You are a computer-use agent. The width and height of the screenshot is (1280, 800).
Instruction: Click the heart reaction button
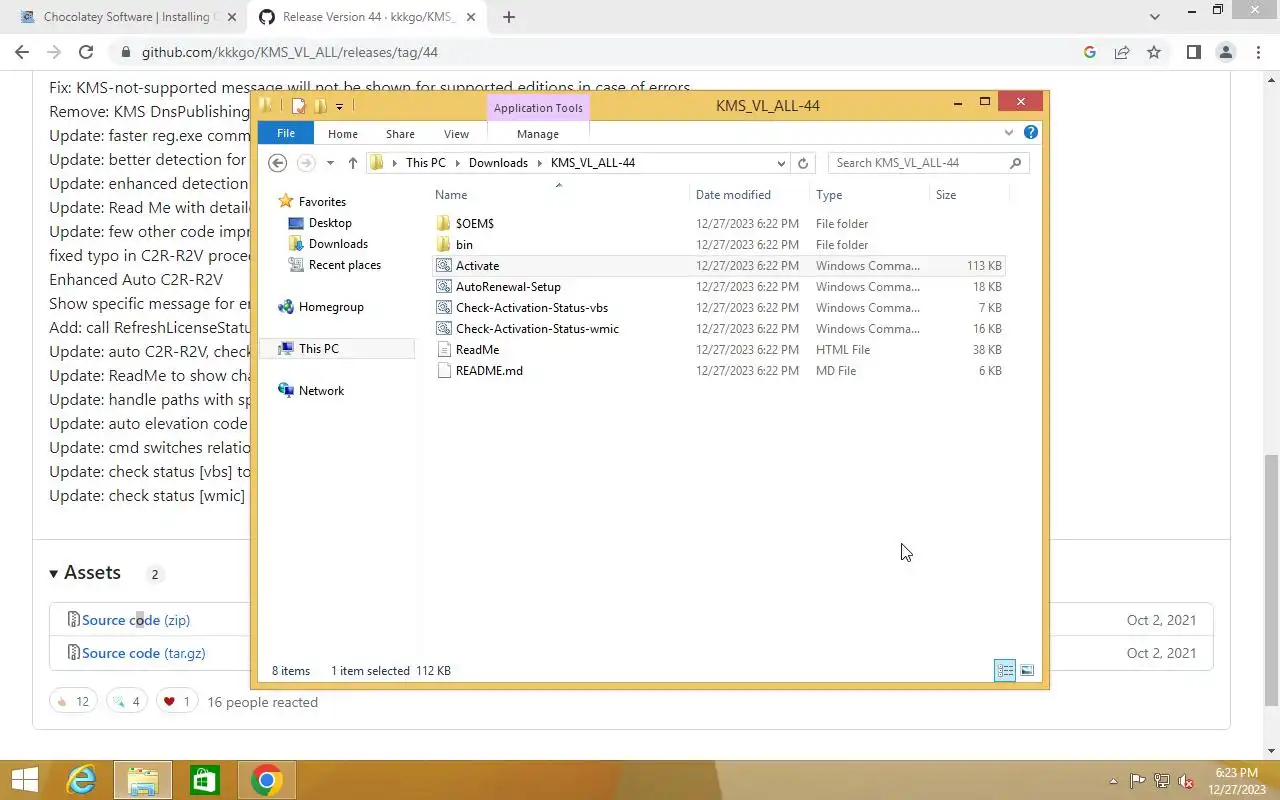[x=176, y=702]
